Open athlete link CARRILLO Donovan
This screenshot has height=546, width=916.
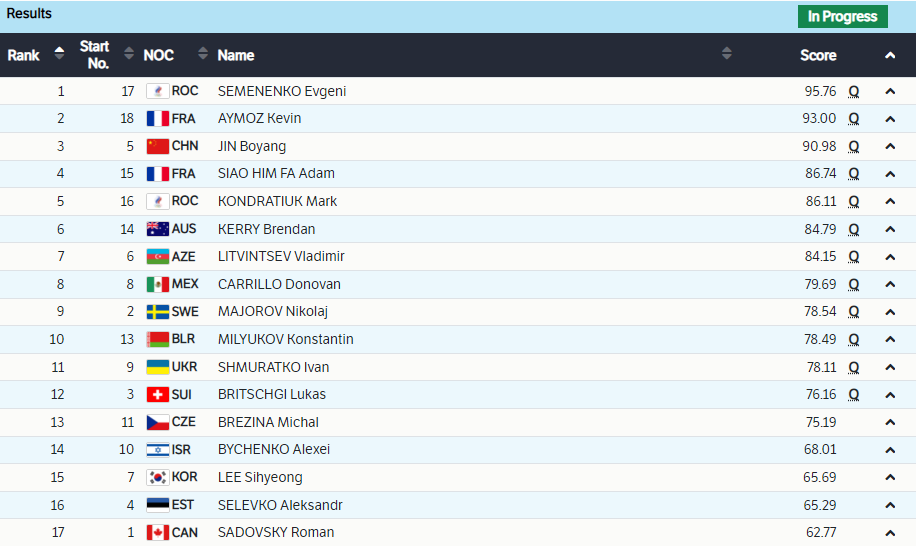[279, 284]
